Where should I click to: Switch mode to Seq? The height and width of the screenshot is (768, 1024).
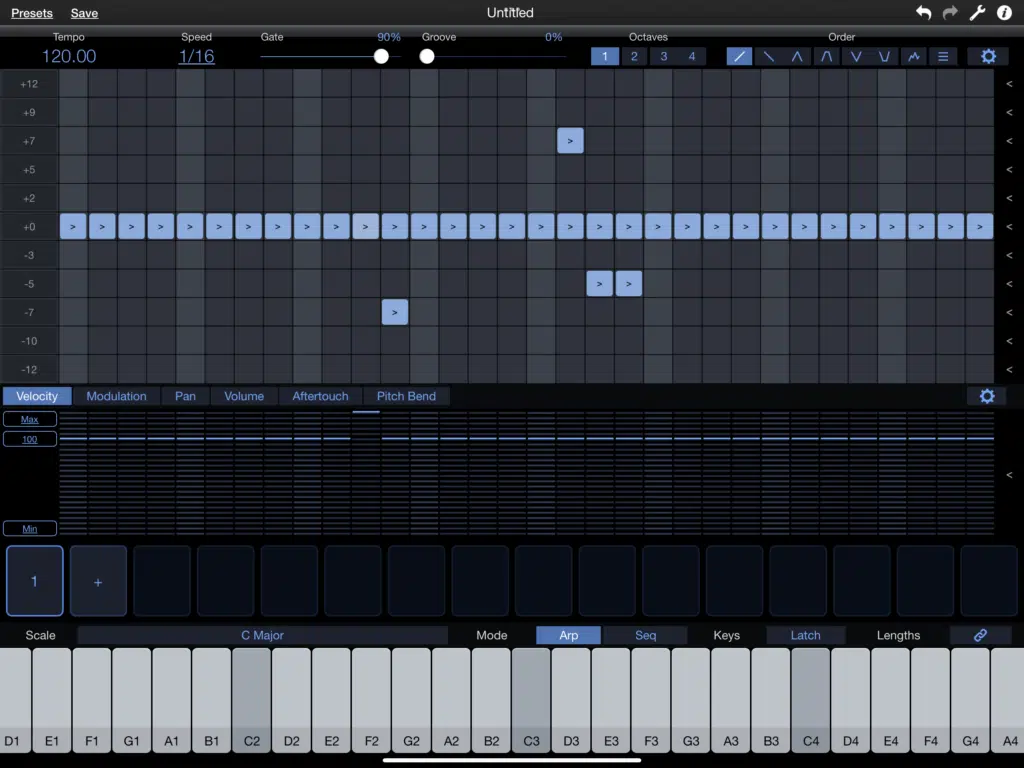point(645,635)
